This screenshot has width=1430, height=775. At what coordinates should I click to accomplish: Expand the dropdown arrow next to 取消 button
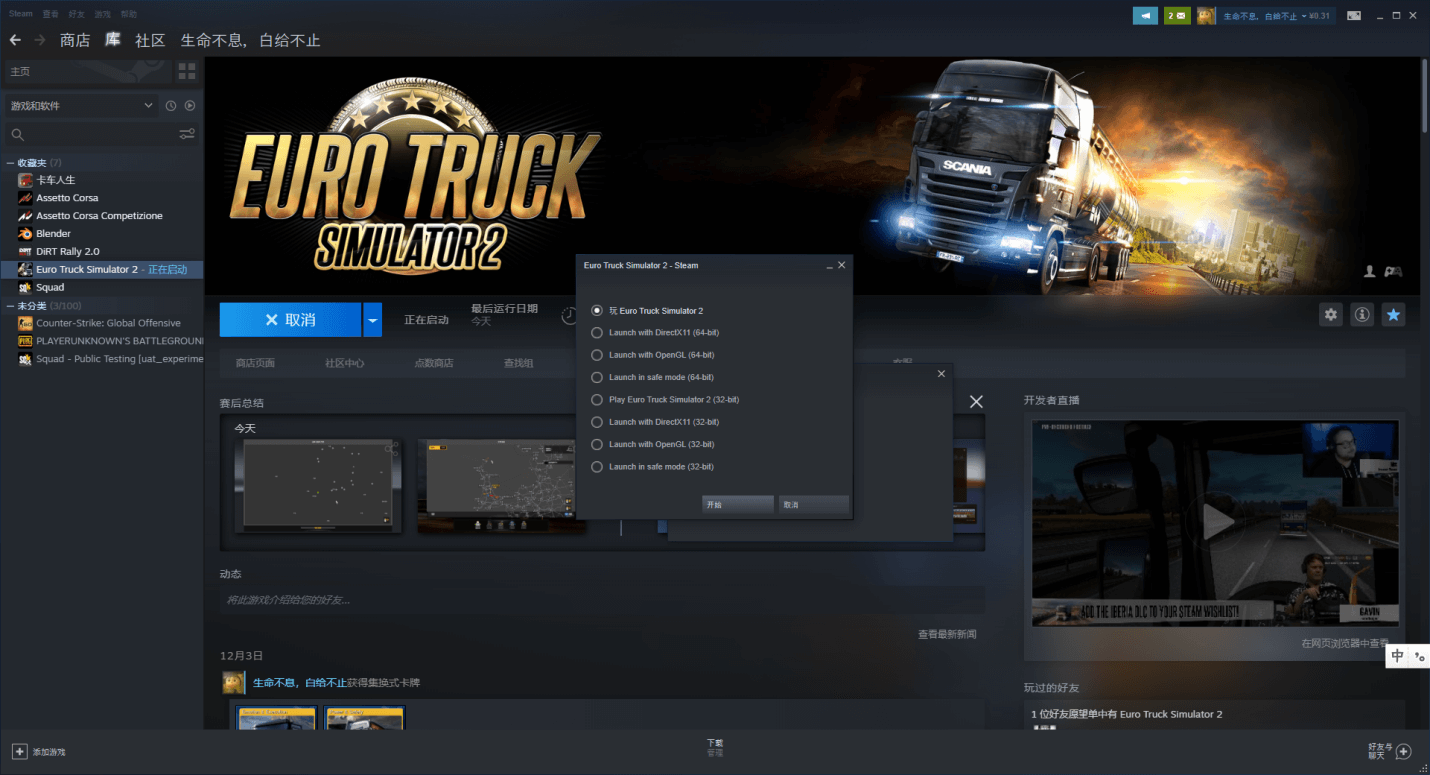pos(372,320)
